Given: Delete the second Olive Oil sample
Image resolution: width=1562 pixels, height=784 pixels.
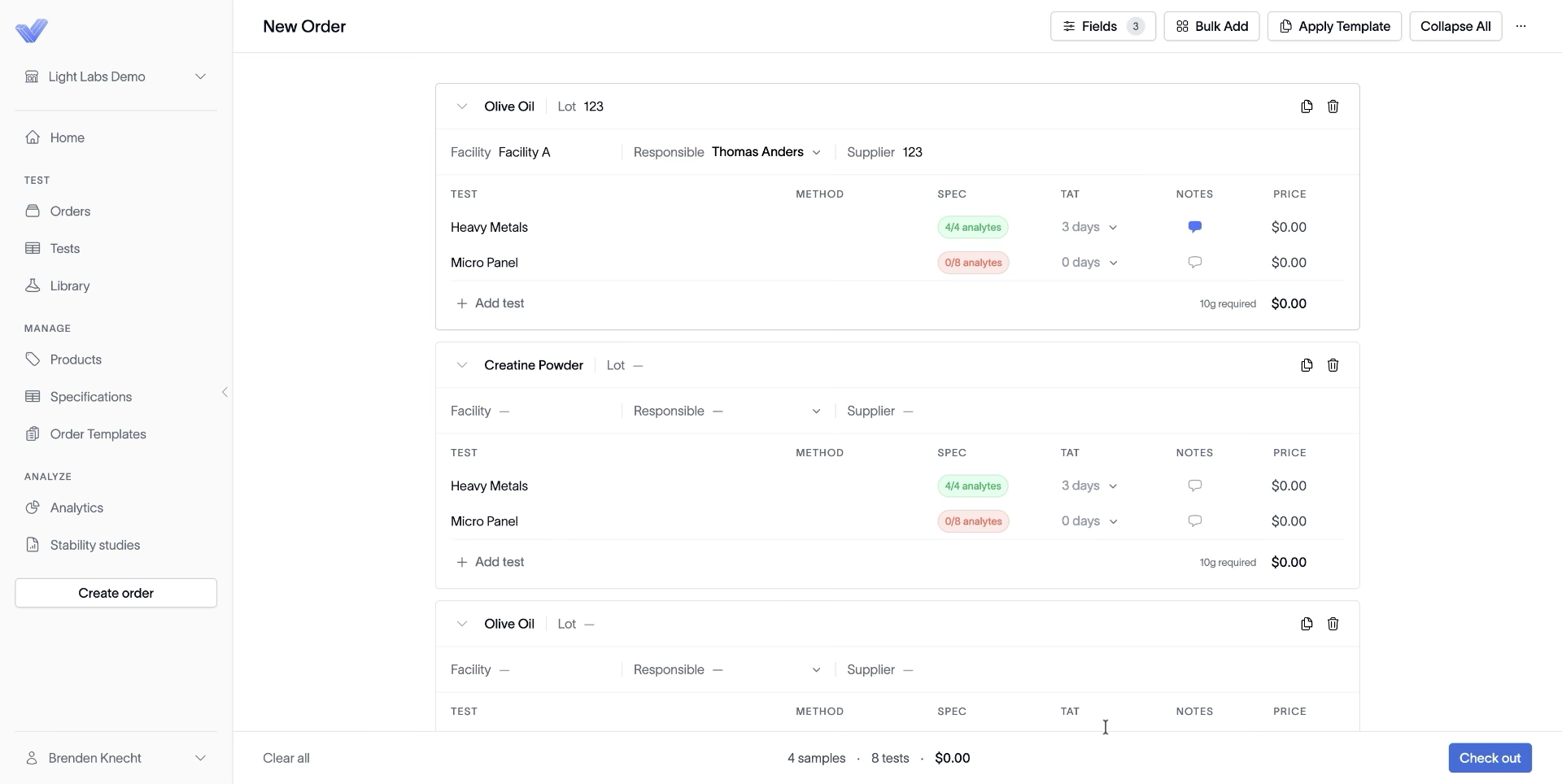Looking at the screenshot, I should pos(1333,624).
